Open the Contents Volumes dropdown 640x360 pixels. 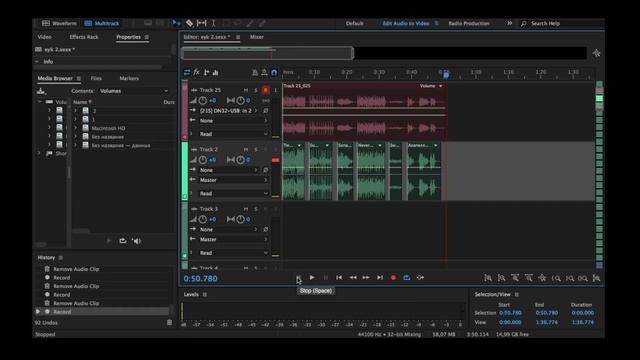[x=133, y=91]
